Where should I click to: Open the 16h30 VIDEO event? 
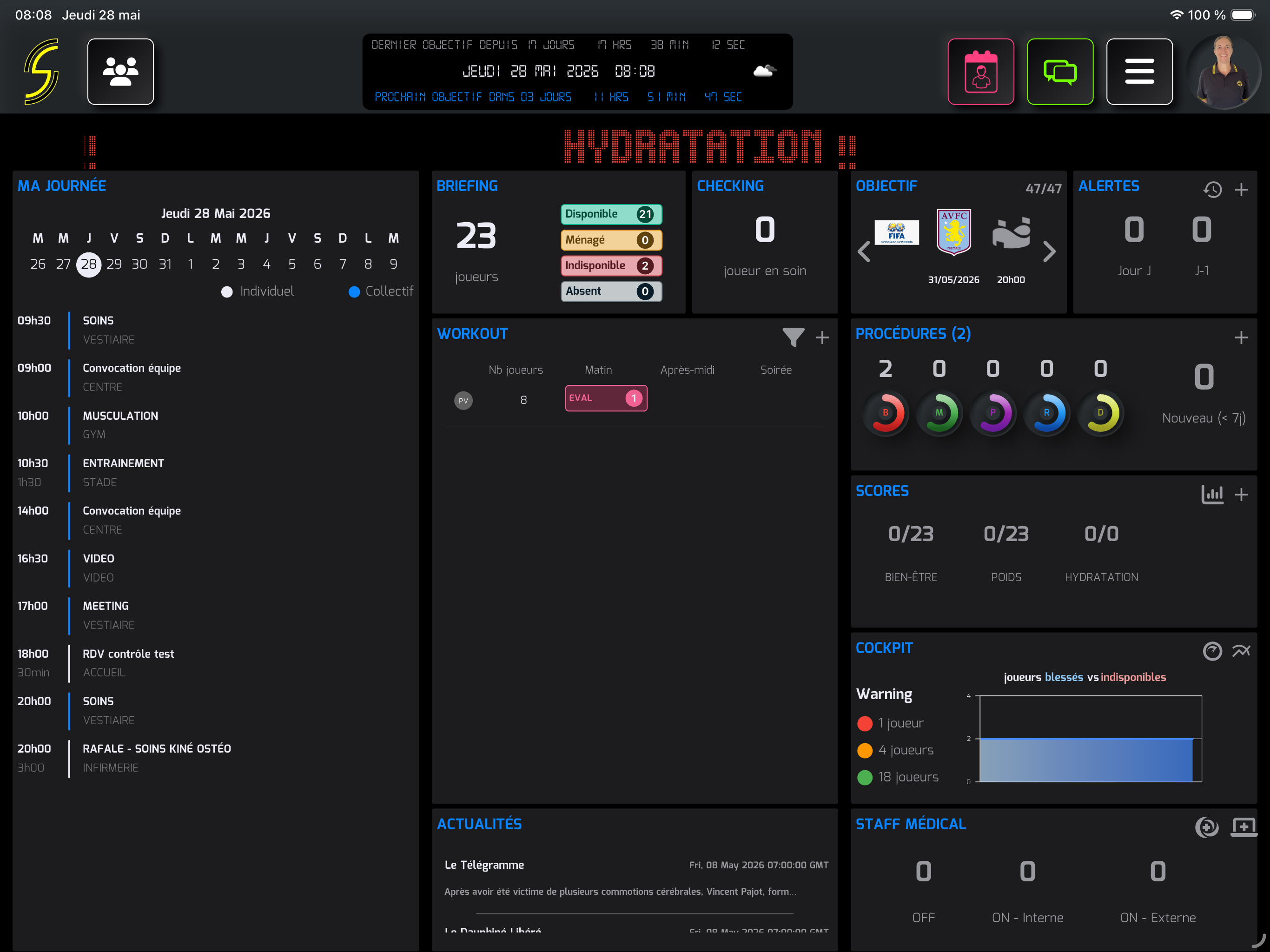pyautogui.click(x=215, y=568)
